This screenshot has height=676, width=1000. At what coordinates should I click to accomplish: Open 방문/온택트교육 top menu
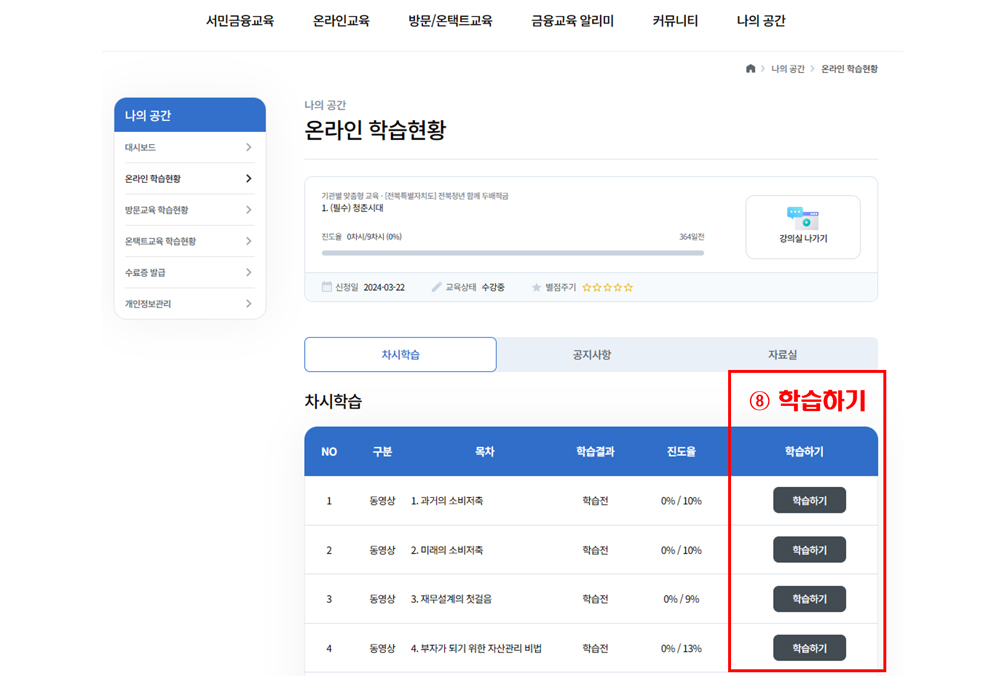[x=450, y=21]
